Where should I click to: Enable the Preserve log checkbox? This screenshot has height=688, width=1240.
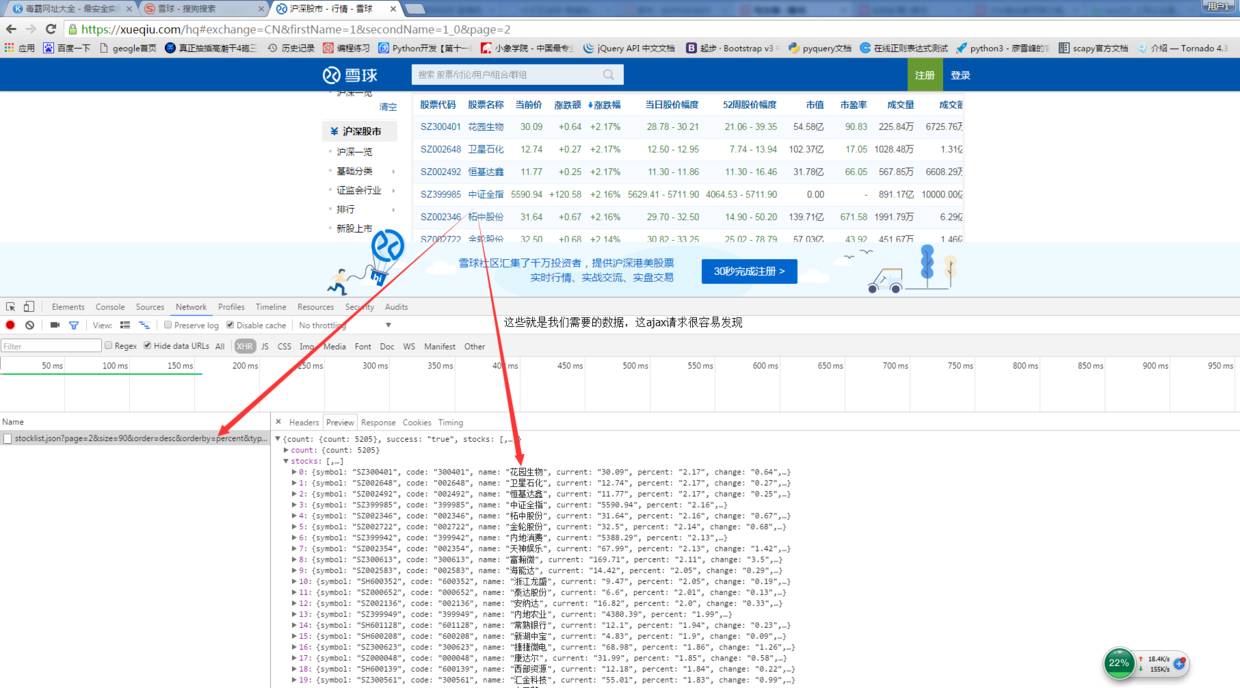168,325
